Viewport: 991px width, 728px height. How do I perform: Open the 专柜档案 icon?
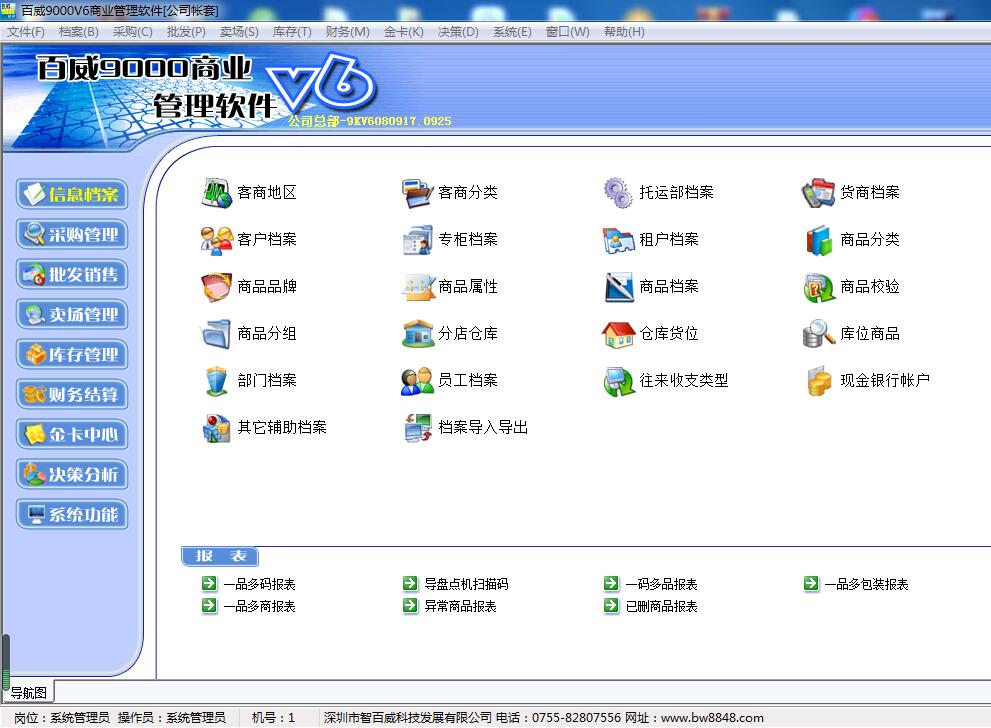(418, 240)
